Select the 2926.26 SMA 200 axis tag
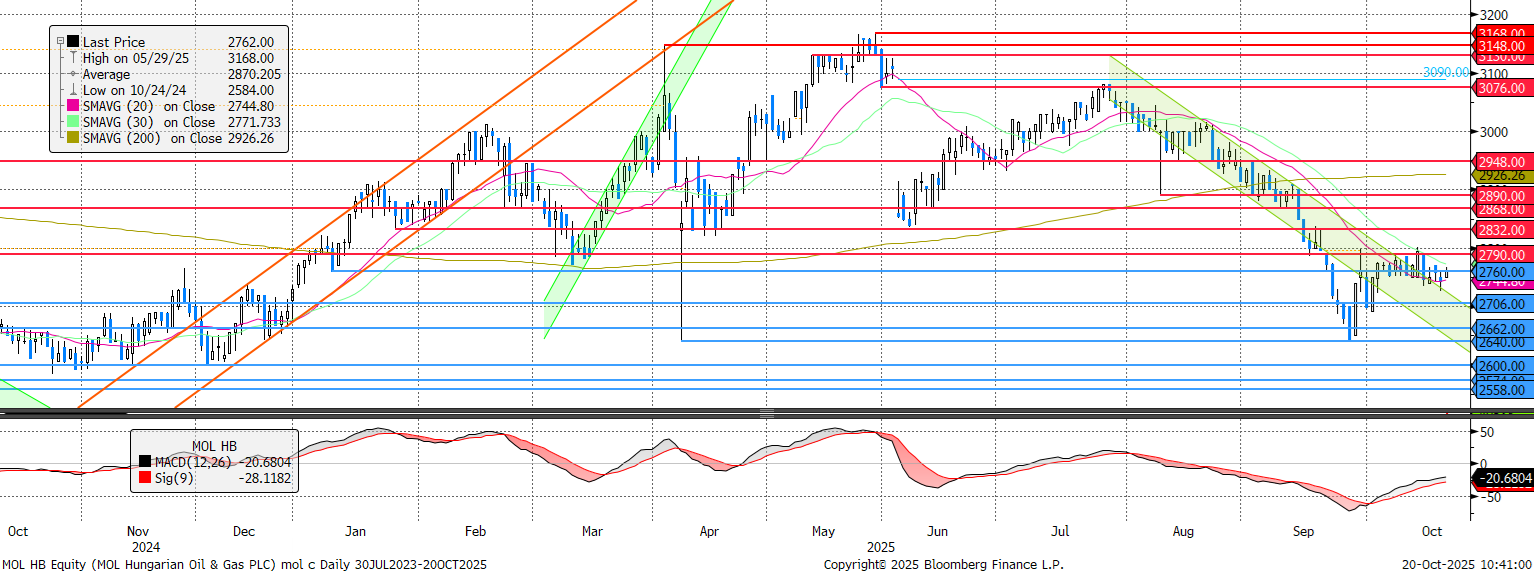Image resolution: width=1534 pixels, height=573 pixels. (x=1503, y=176)
